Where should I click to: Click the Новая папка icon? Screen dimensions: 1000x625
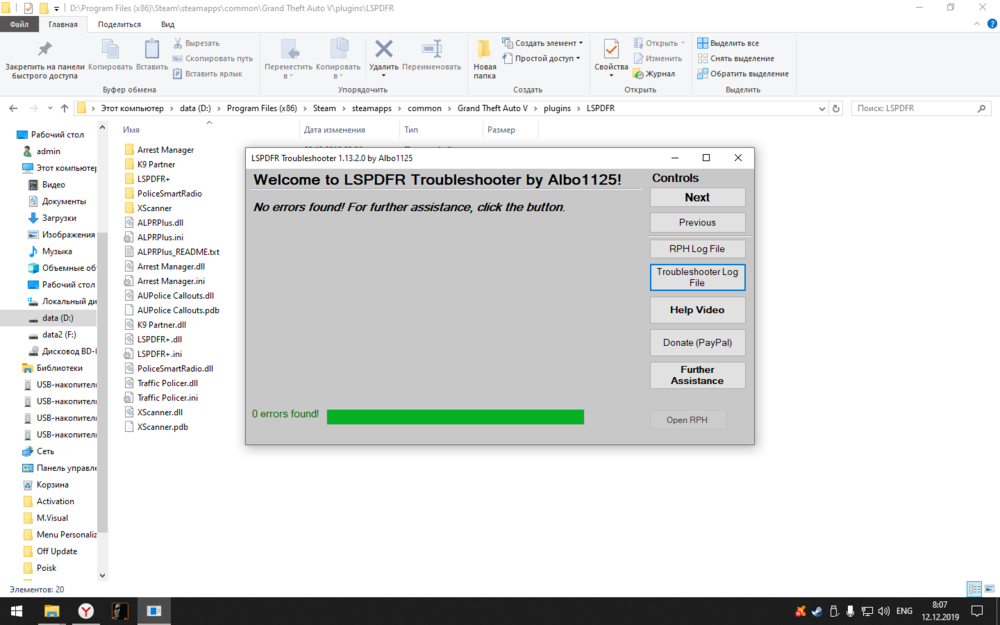(x=484, y=50)
